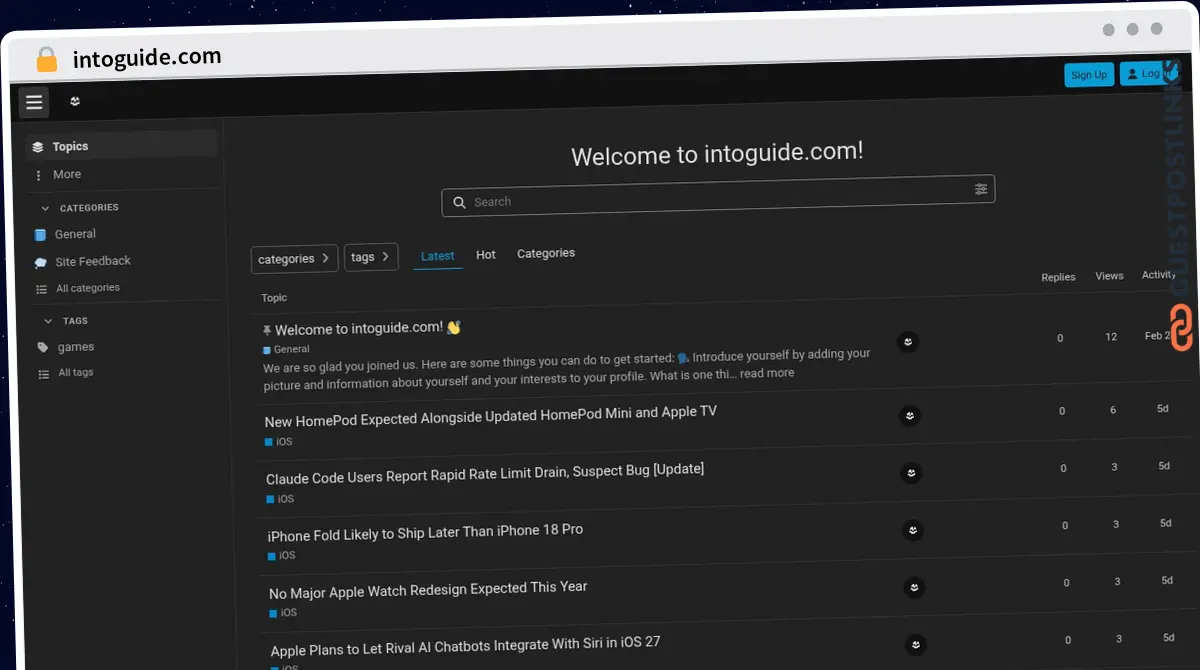Image resolution: width=1200 pixels, height=670 pixels.
Task: Click the More vertical dots icon
Action: (39, 175)
